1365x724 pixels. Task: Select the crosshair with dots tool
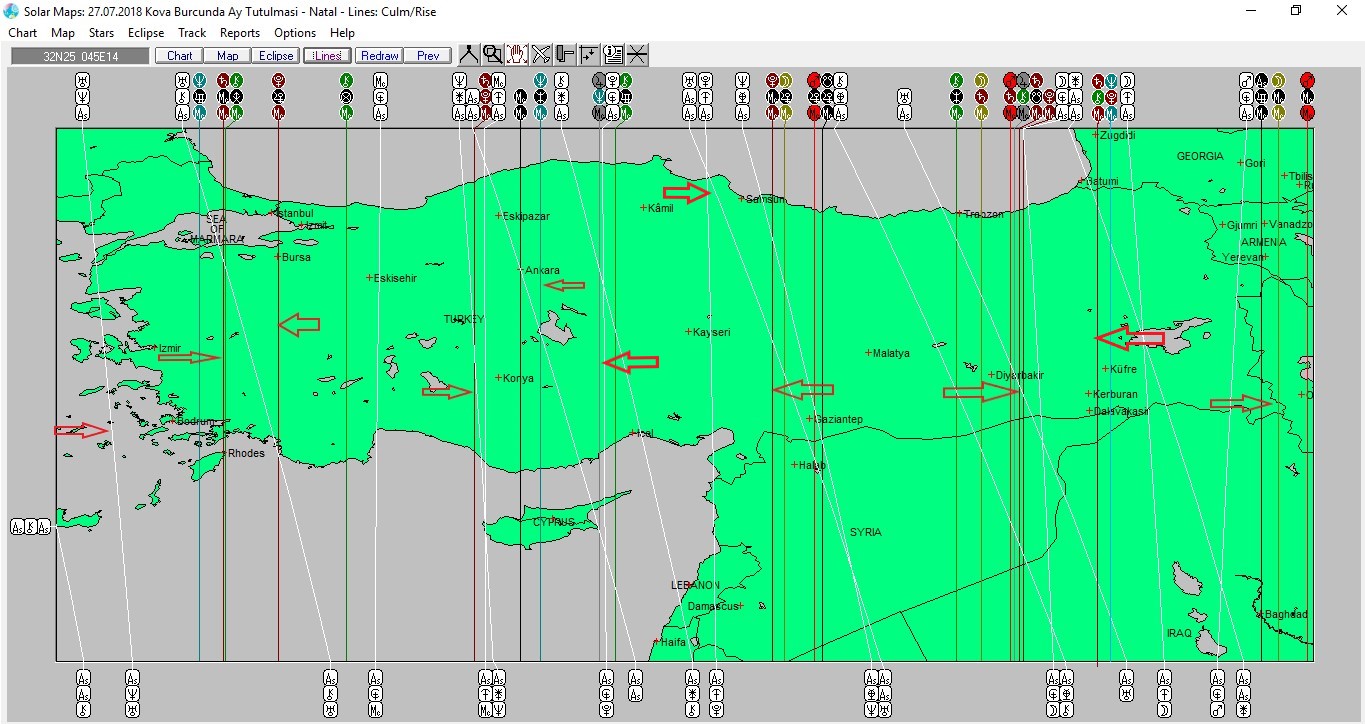(x=589, y=55)
